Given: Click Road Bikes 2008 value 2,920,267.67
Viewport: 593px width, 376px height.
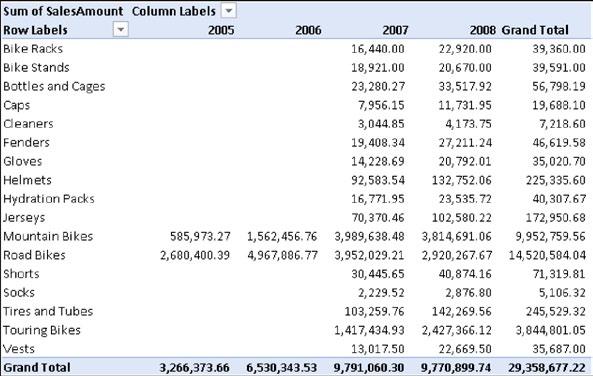Looking at the screenshot, I should (x=457, y=255).
